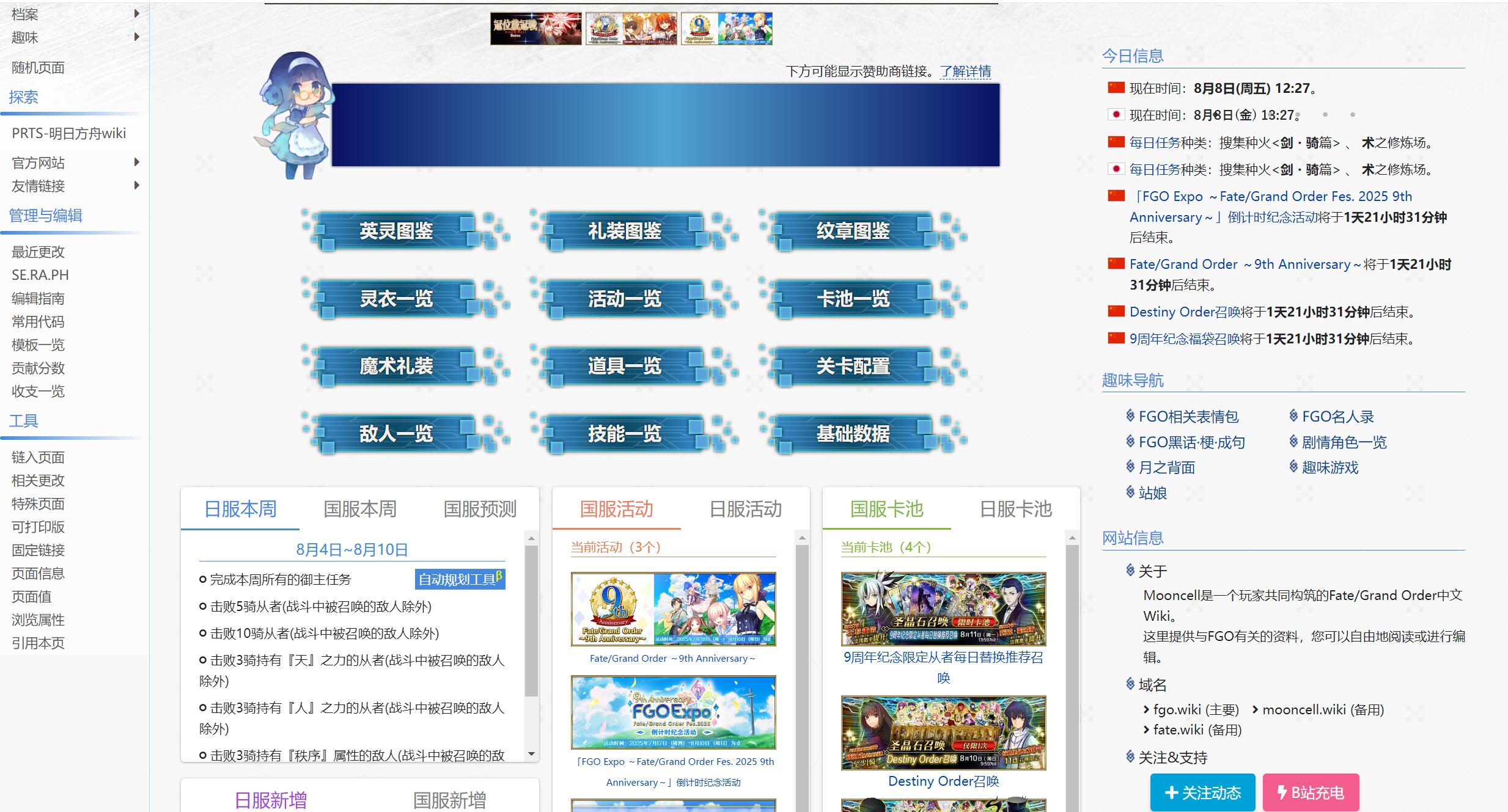Open the Destiny Order召唤 banner image

(943, 732)
